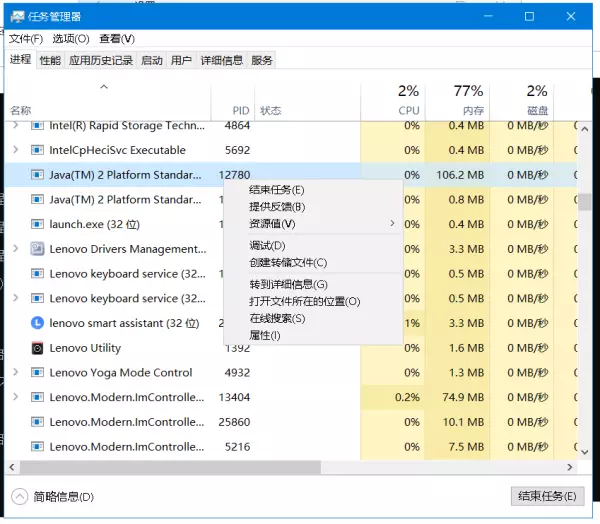Click icon of Java(TM) process with PID 12780
Viewport: 600px width, 524px height.
pyautogui.click(x=37, y=175)
